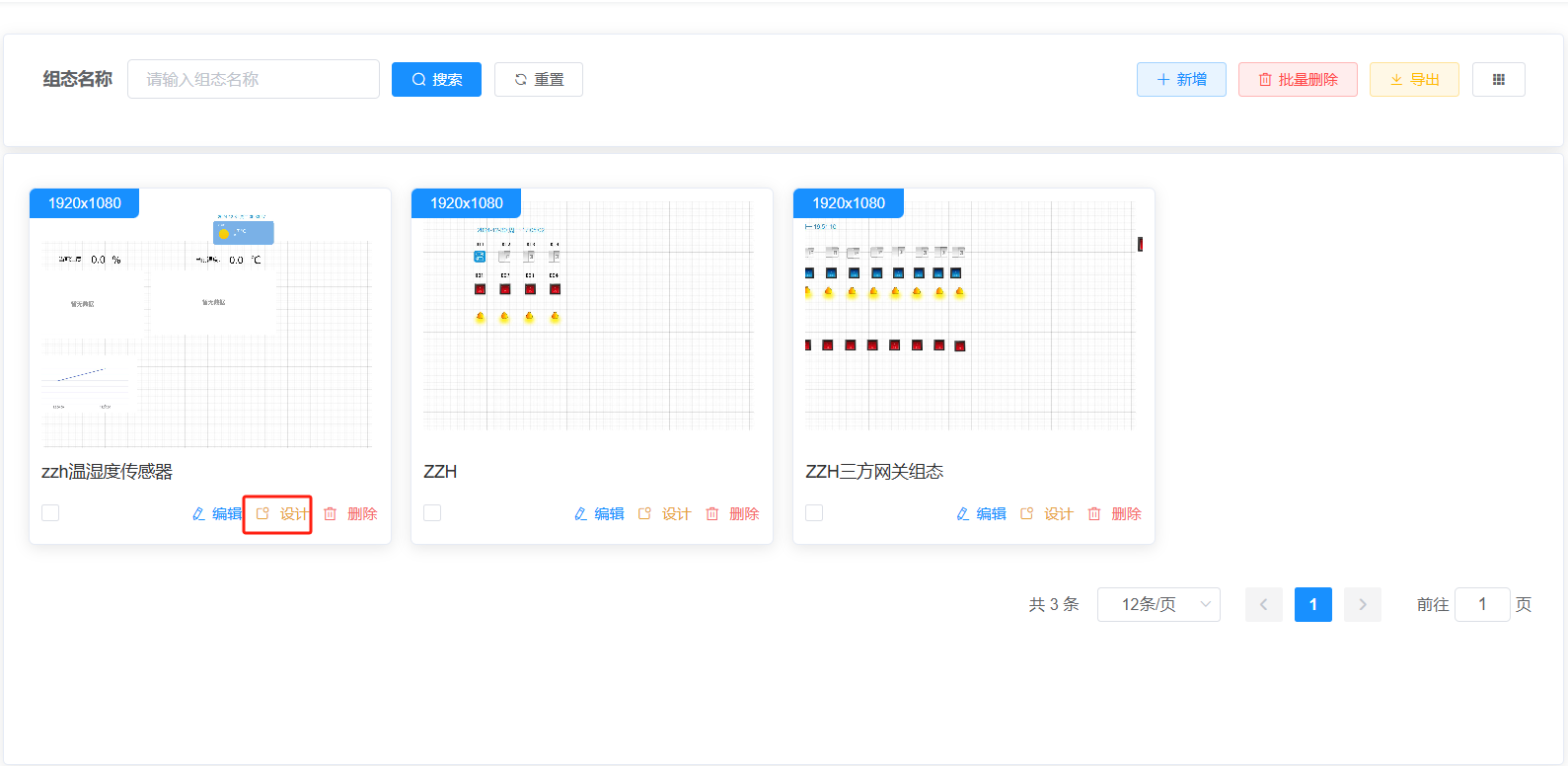Screen dimensions: 1568x766
Task: Click trash delete icon on ZZH三方网关组态 card
Action: (x=1094, y=514)
